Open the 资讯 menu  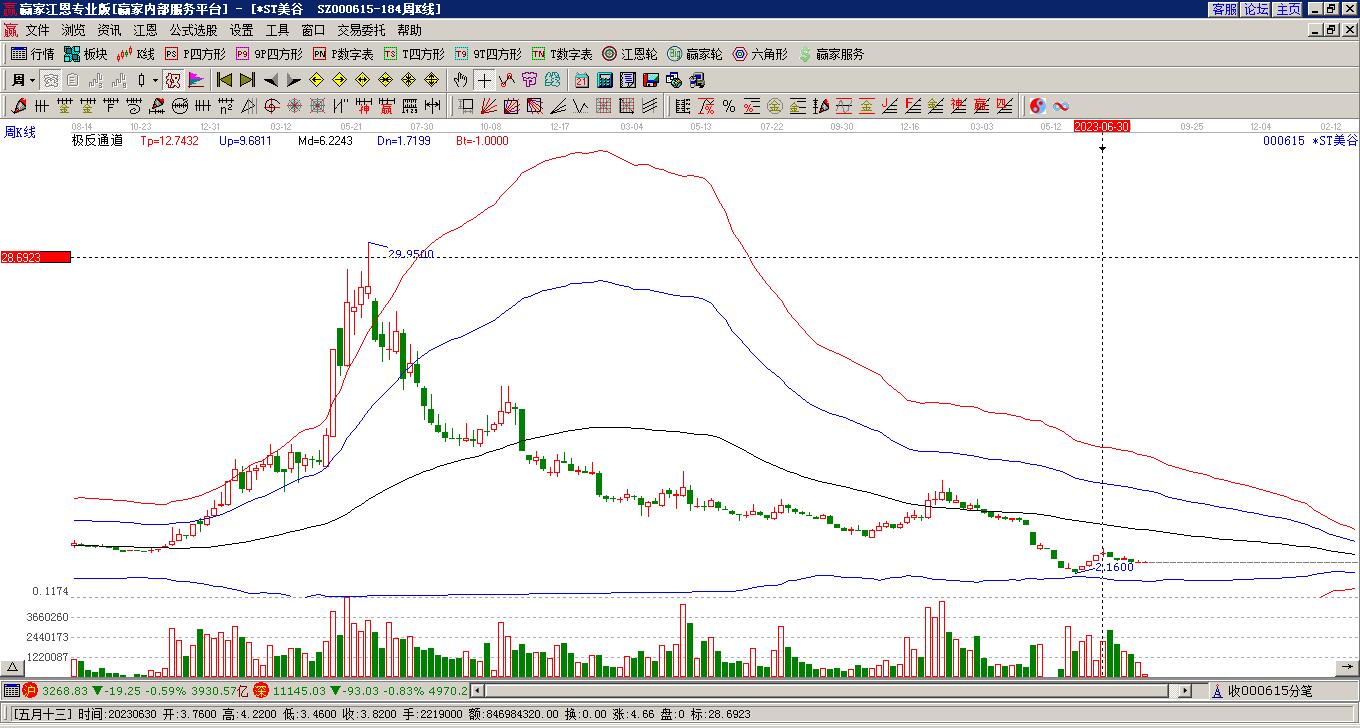(x=109, y=31)
